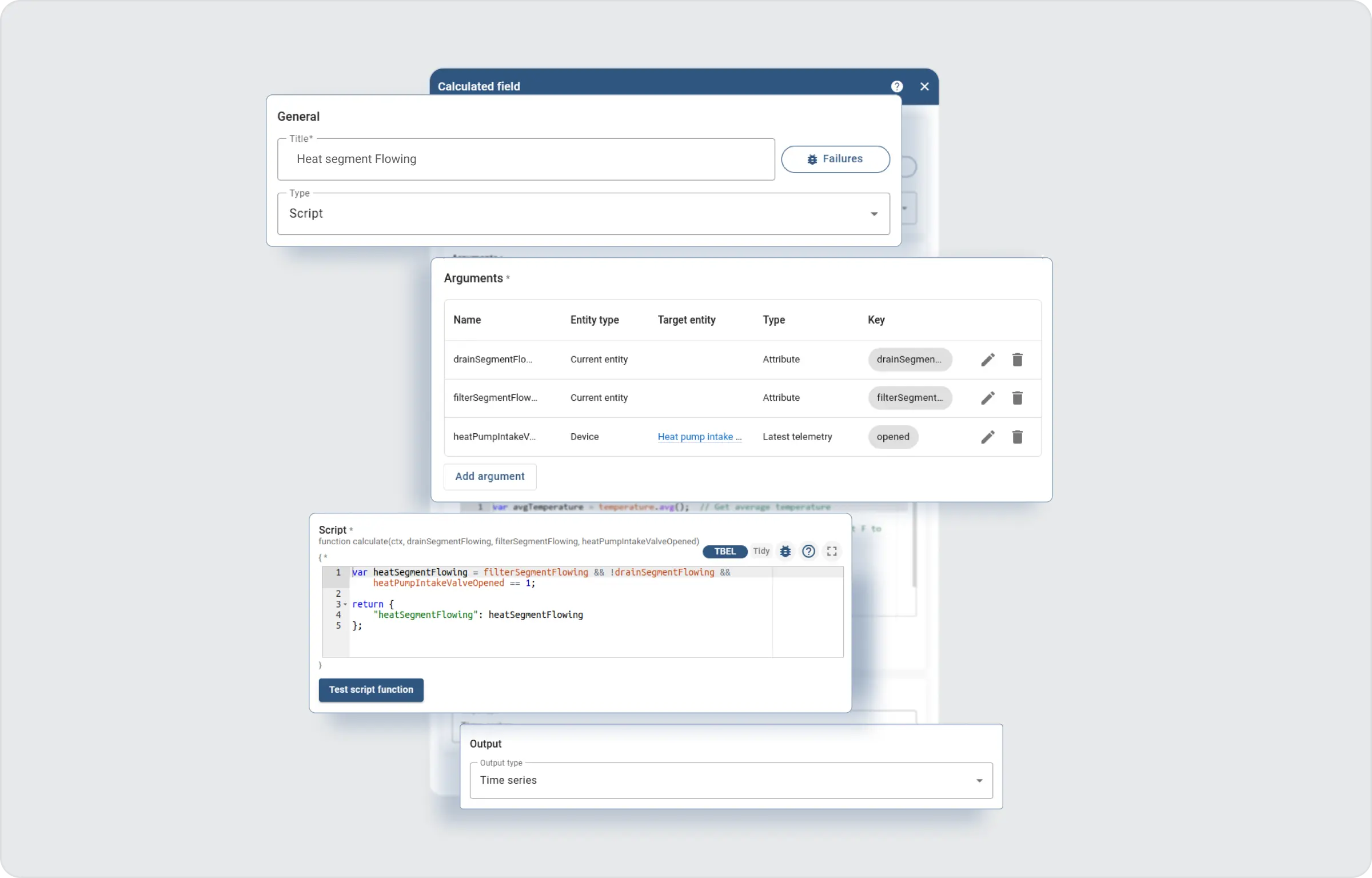Open the script editor help icon

pyautogui.click(x=808, y=551)
